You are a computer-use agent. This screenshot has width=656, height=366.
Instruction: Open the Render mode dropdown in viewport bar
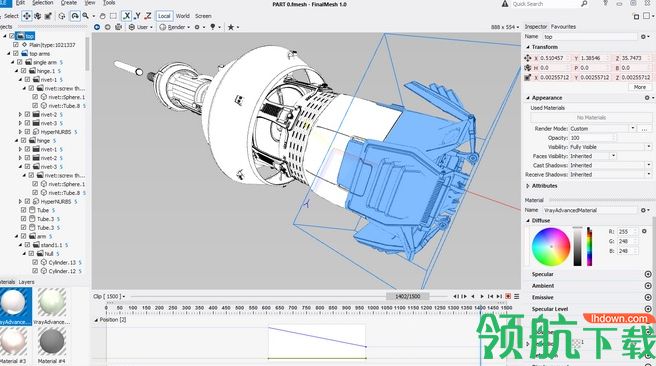click(x=174, y=27)
